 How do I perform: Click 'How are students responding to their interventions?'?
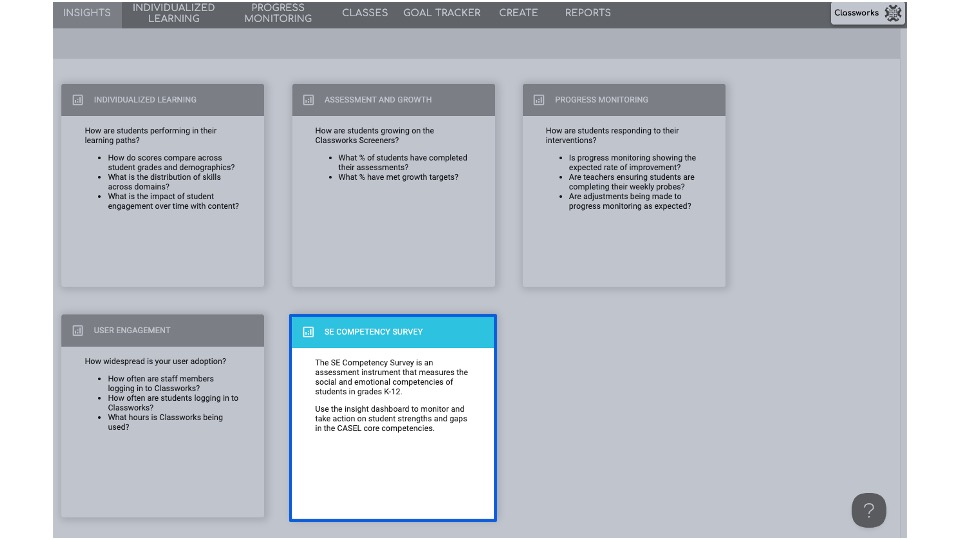coord(612,135)
